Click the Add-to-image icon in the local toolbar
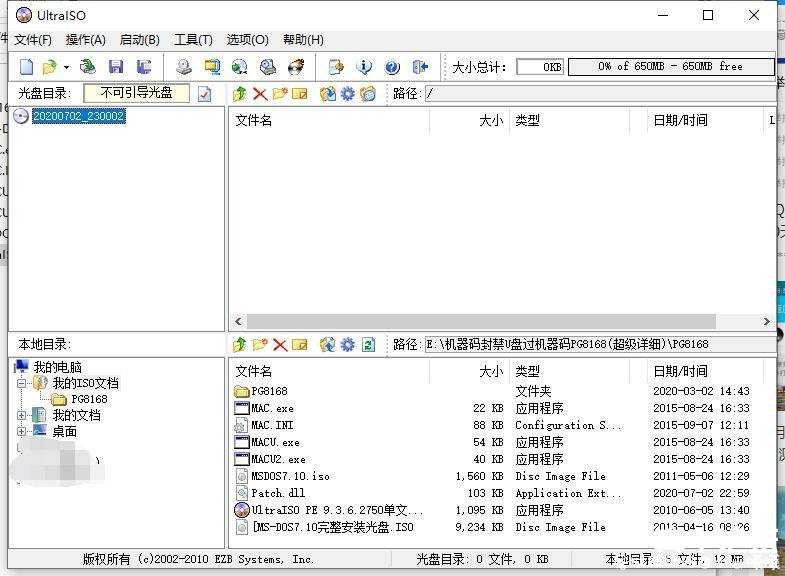The image size is (785, 576). (x=328, y=344)
